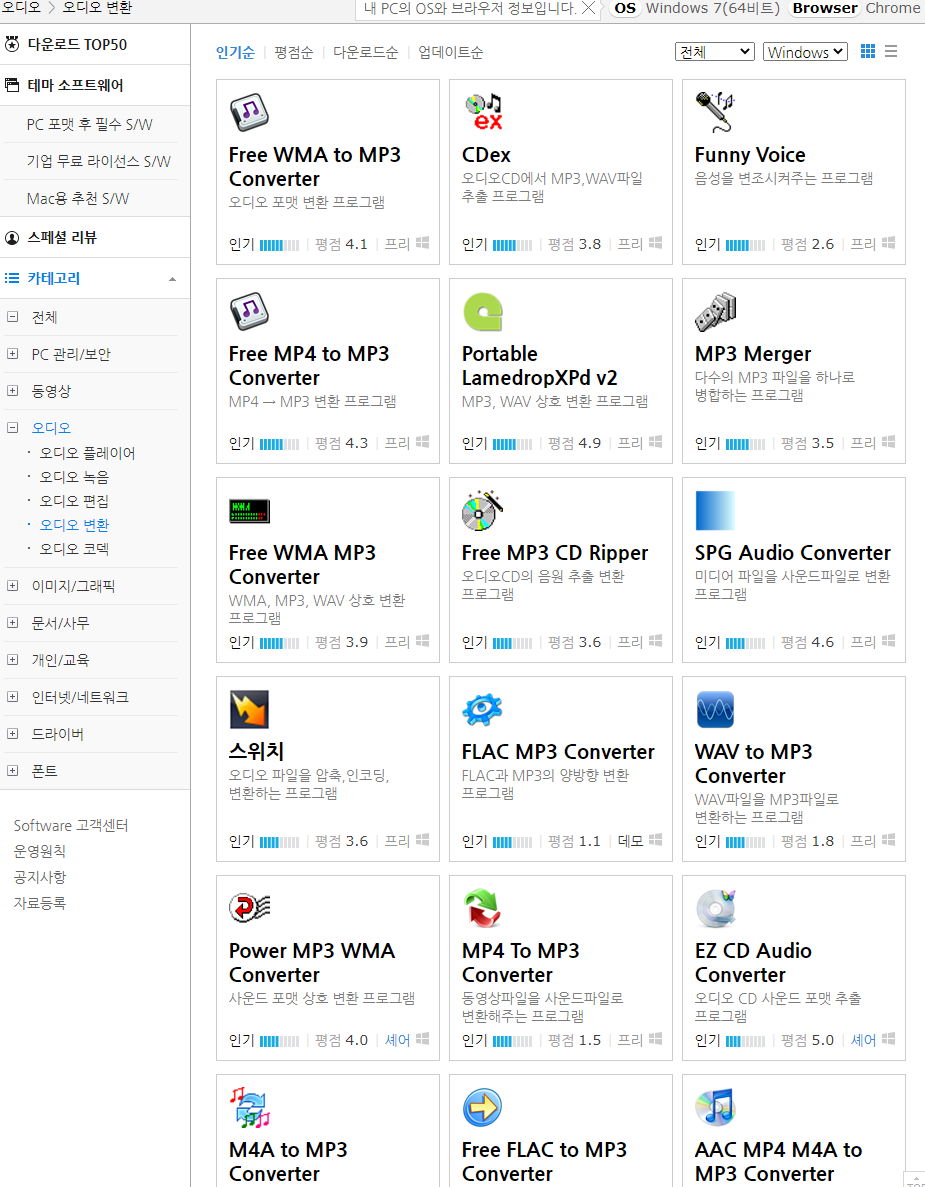
Task: Select 전체 category in sidebar
Action: click(44, 317)
